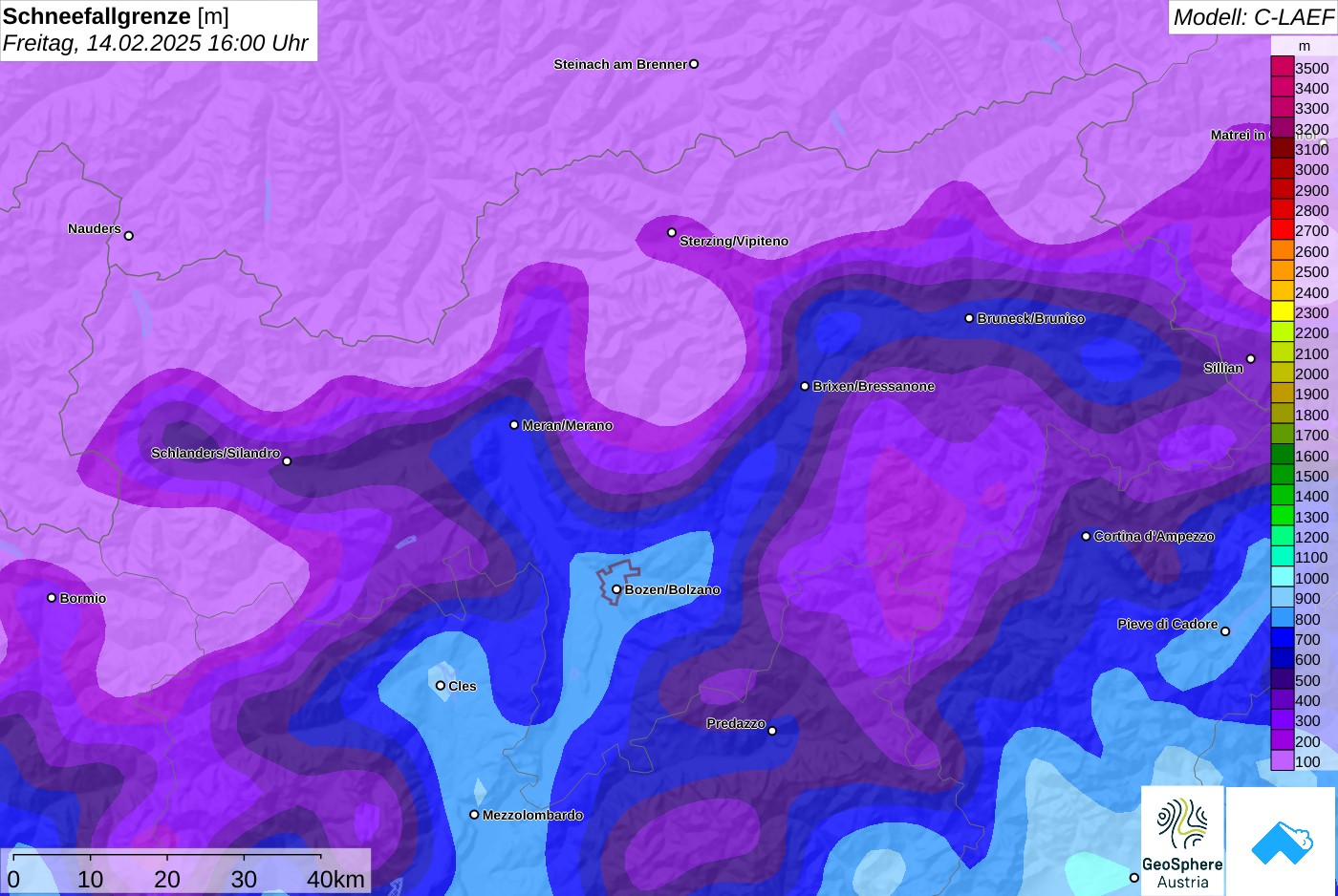Select the Mezzolombardo location marker
Image resolution: width=1338 pixels, height=896 pixels.
click(474, 815)
